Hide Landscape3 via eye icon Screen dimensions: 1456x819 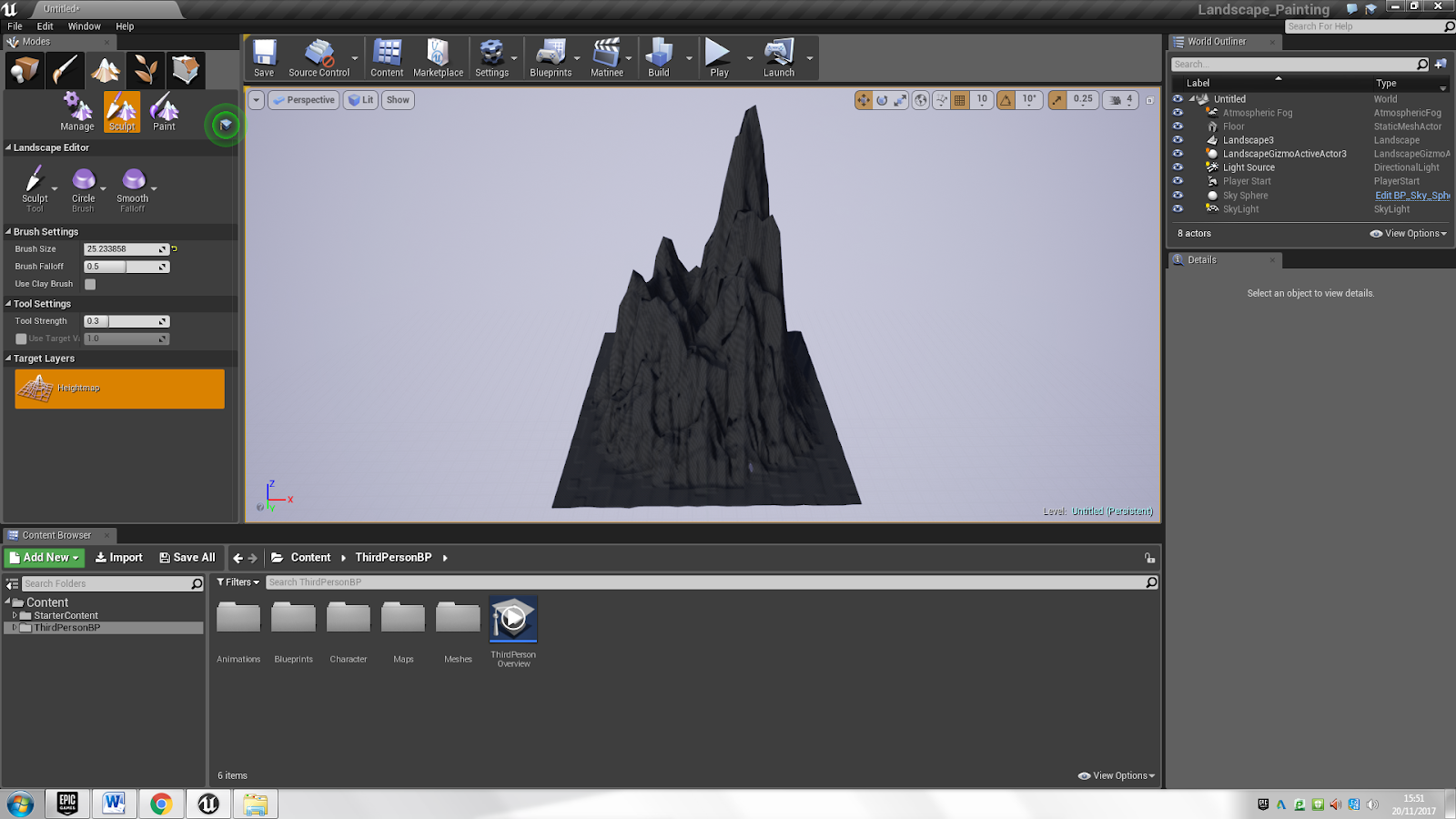point(1178,140)
